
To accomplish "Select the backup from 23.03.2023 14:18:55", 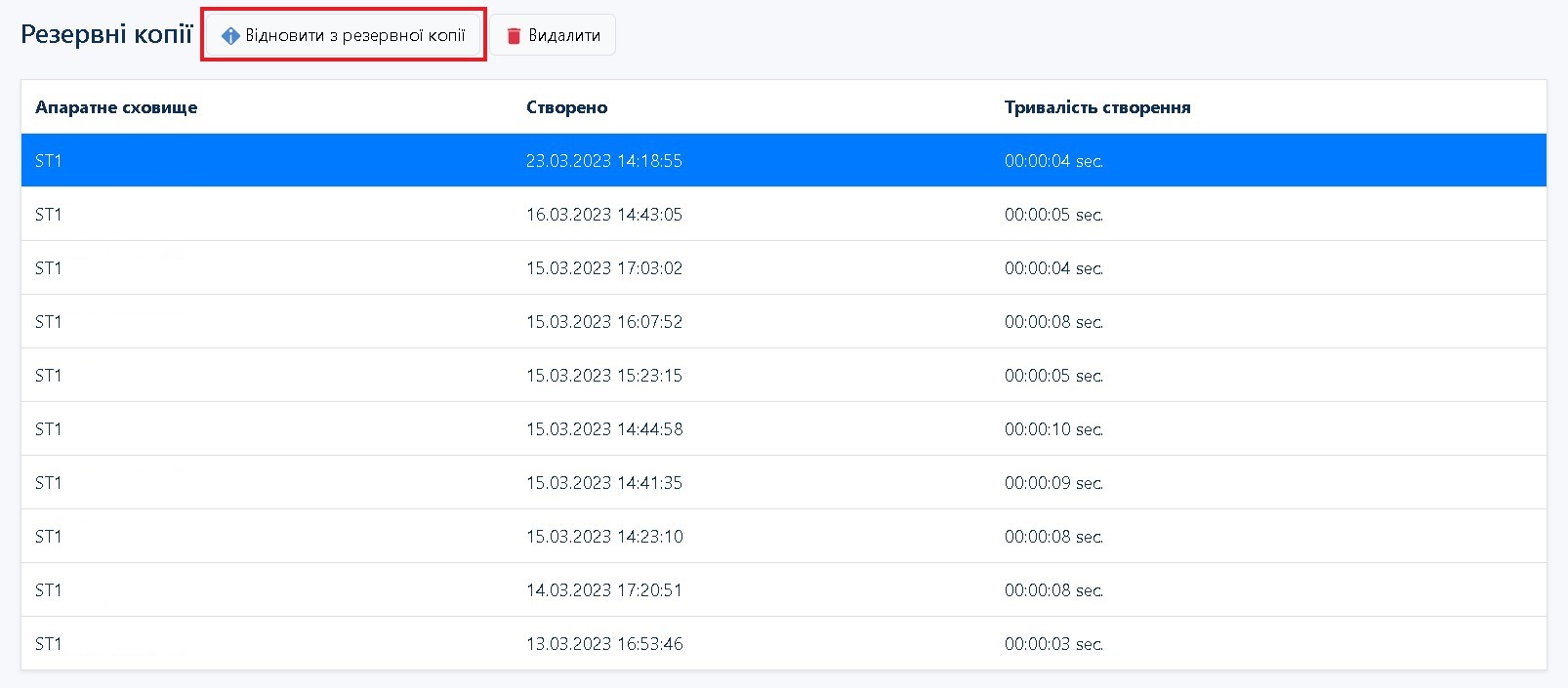I will (603, 161).
